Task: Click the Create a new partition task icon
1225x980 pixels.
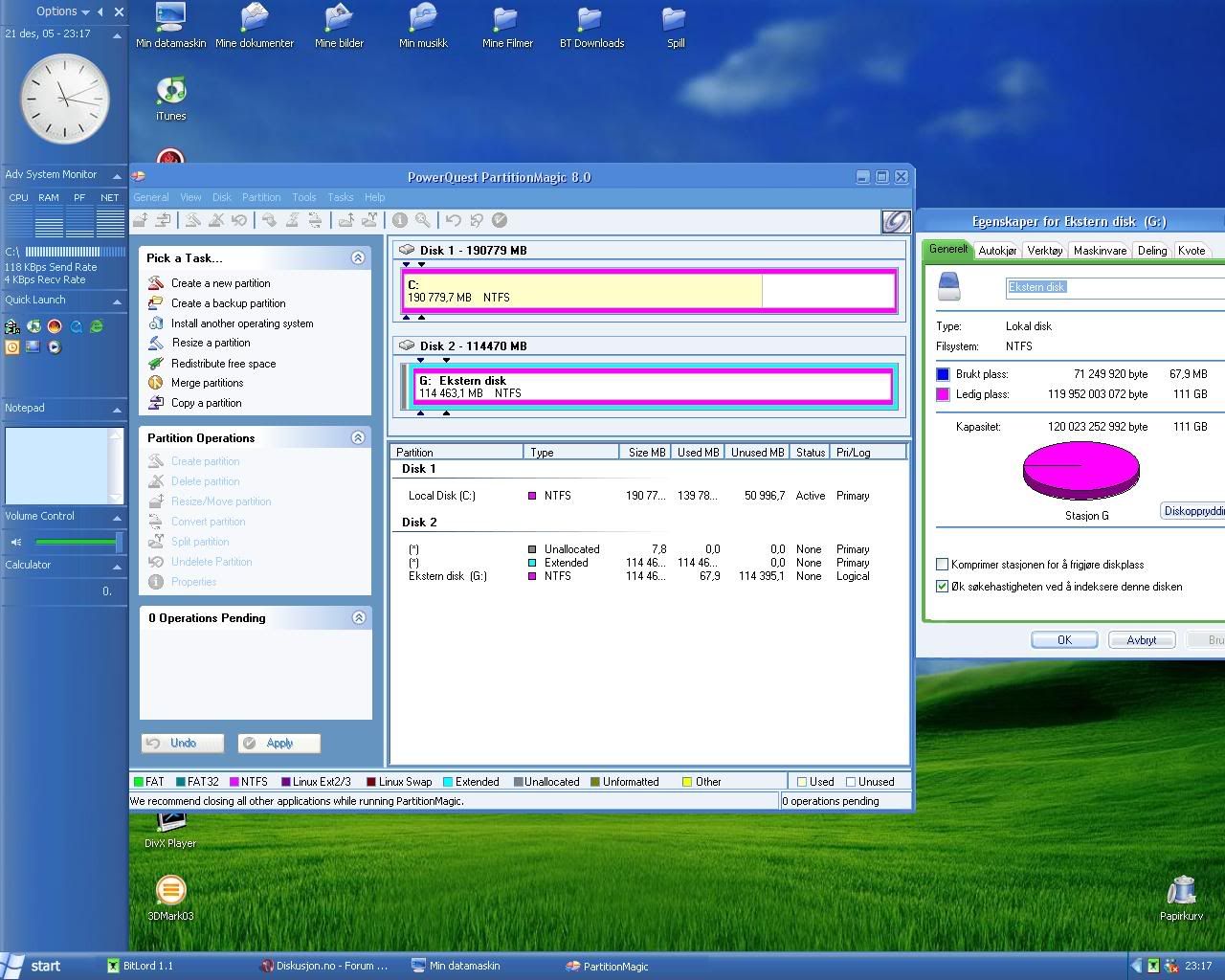Action: (x=156, y=283)
